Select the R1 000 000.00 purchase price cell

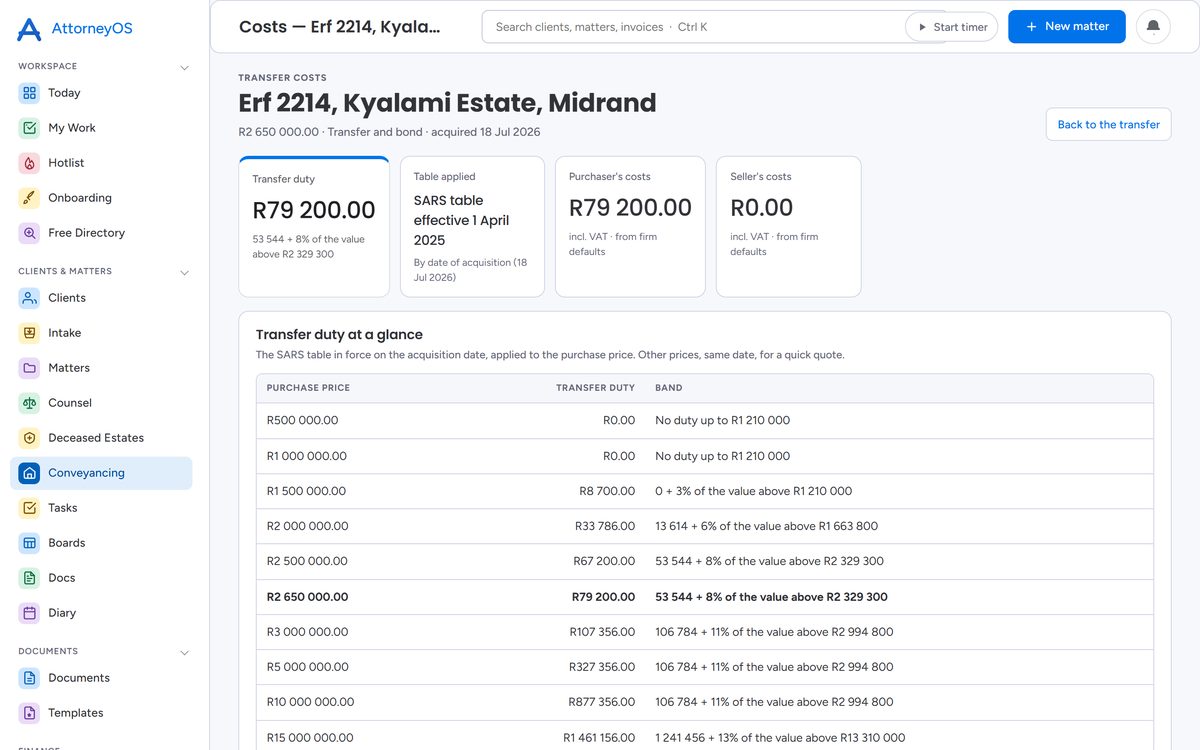[x=307, y=456]
